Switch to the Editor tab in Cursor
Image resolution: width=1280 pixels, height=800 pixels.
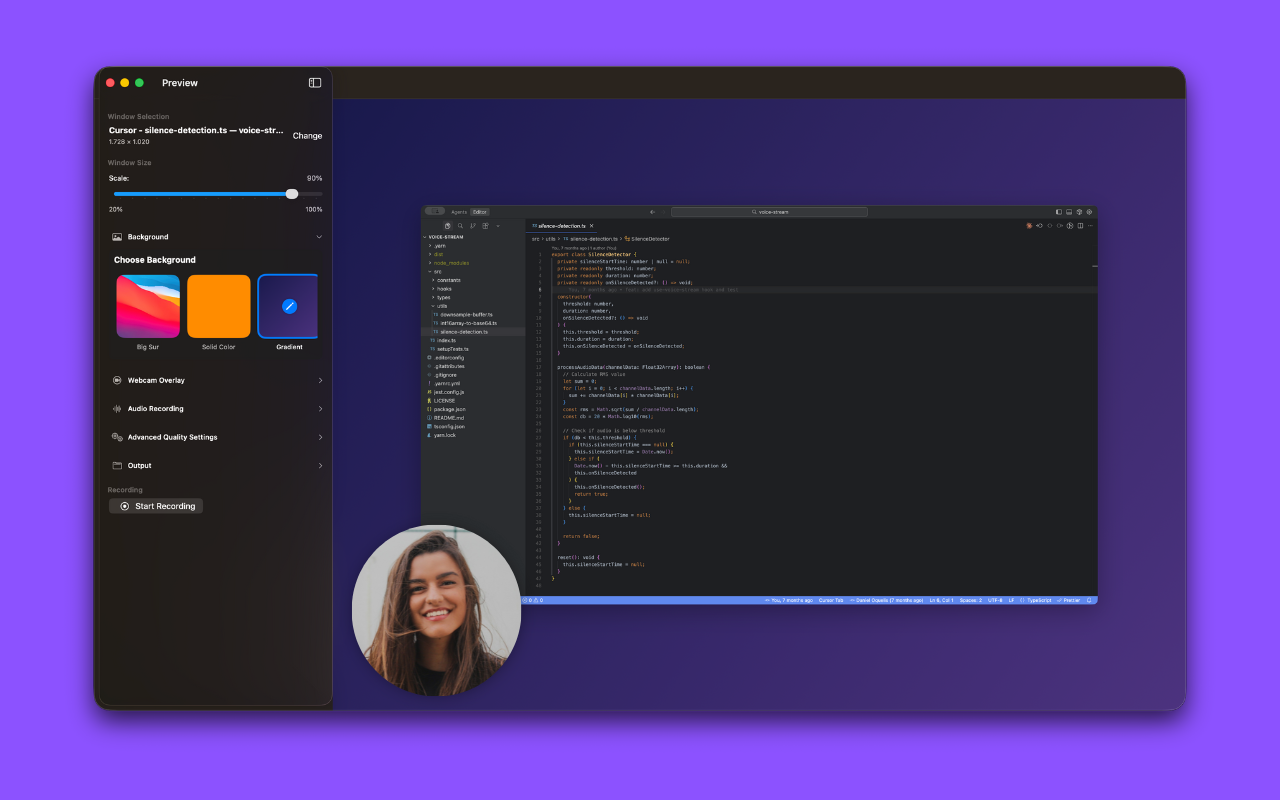pyautogui.click(x=479, y=211)
